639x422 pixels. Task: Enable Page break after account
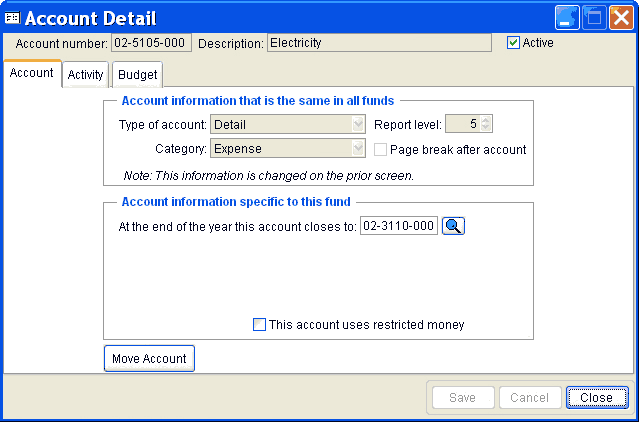380,149
